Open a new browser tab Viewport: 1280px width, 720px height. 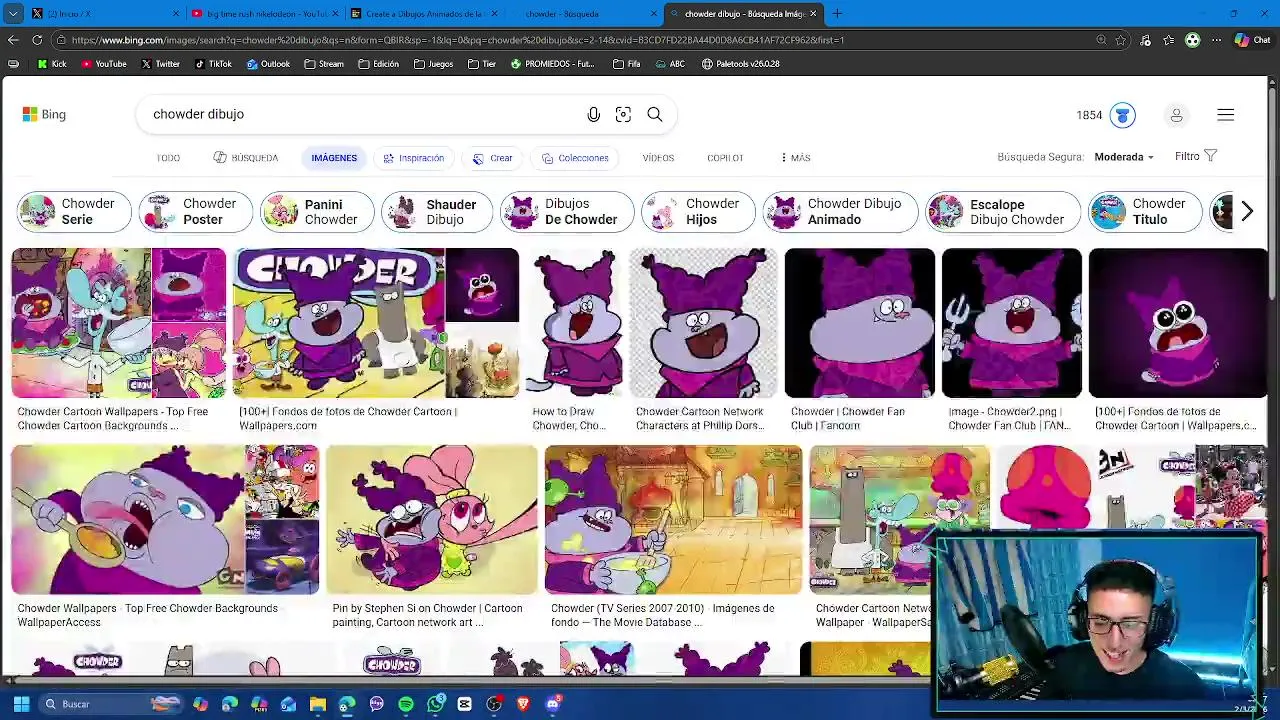837,14
